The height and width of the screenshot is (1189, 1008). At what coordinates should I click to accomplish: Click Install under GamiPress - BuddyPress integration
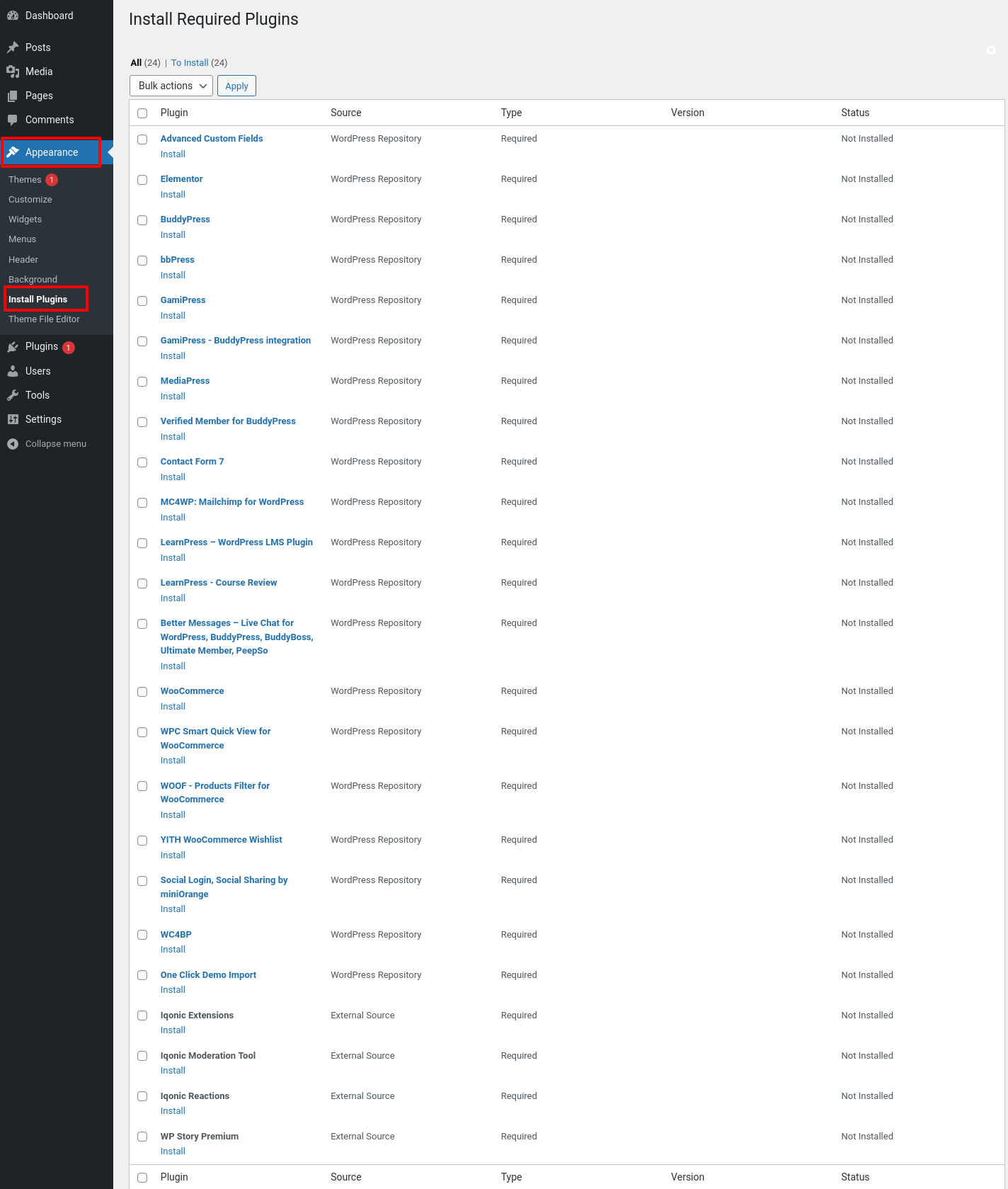click(x=173, y=356)
